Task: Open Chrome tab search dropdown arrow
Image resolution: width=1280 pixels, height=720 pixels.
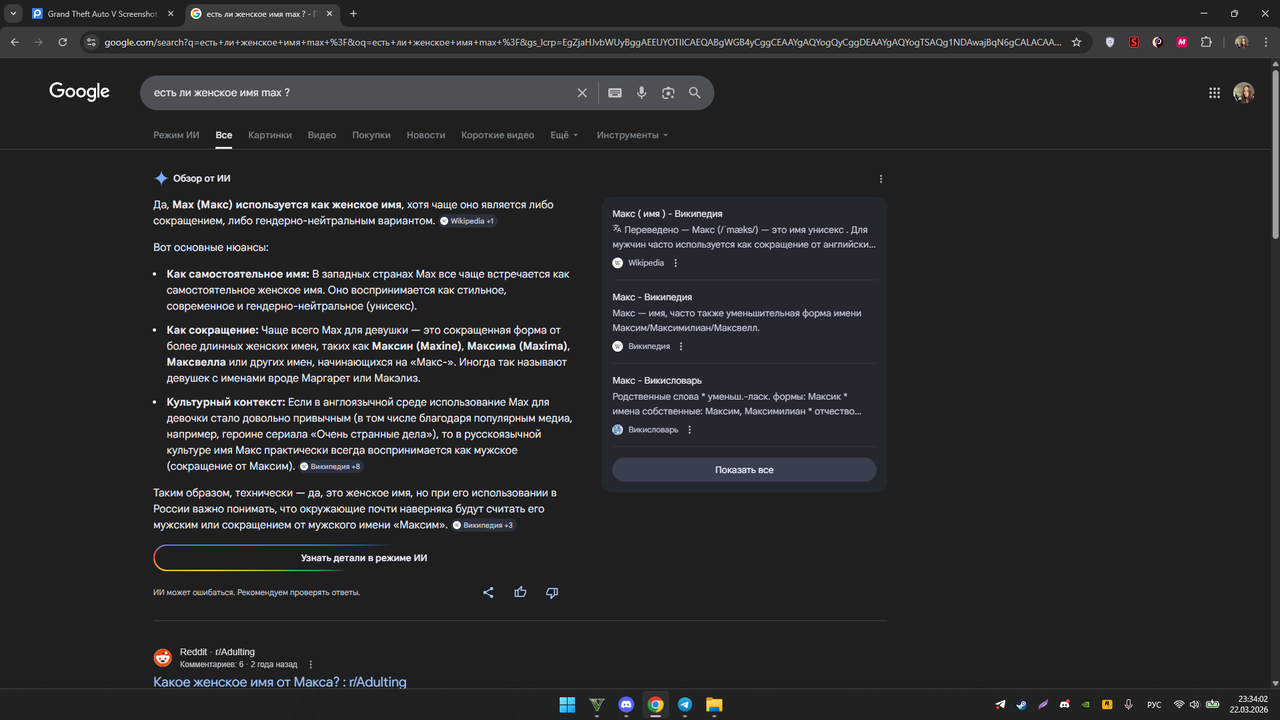Action: point(14,14)
